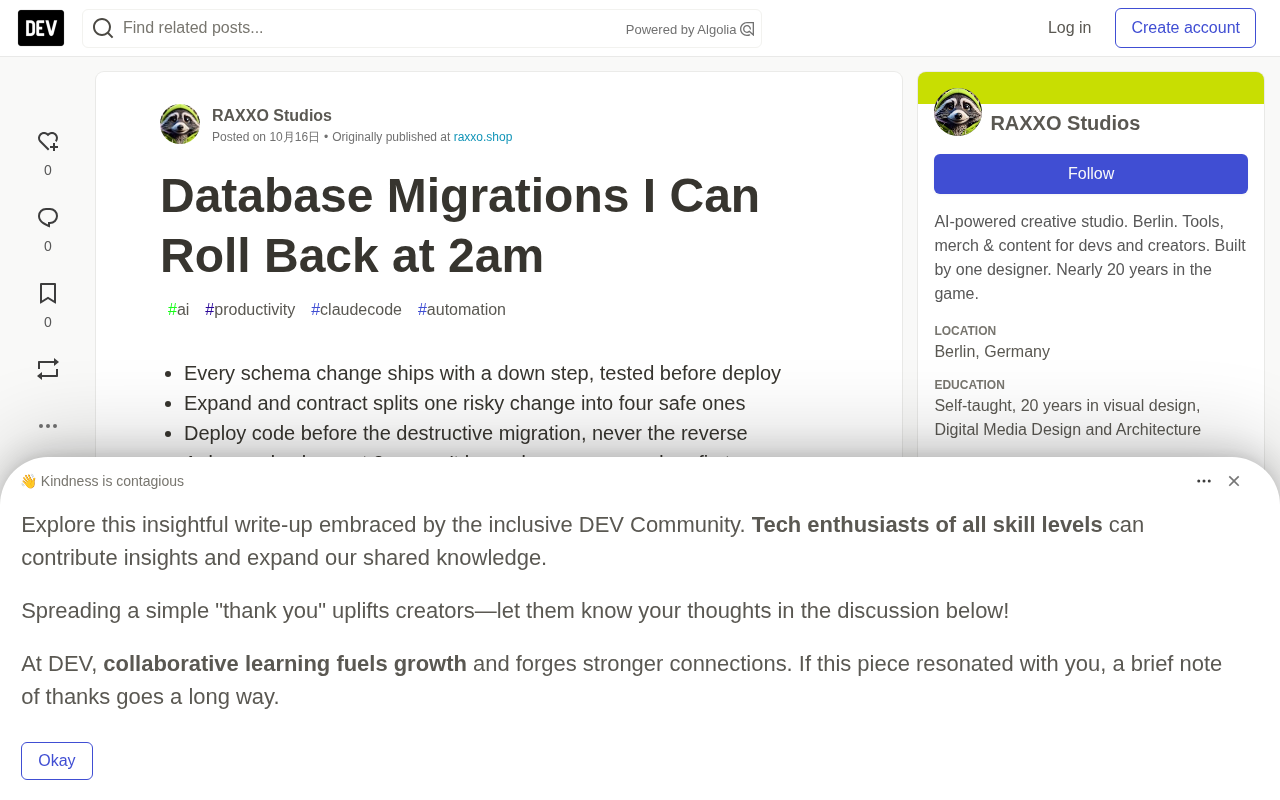1280x800 pixels.
Task: Boost the post with the repost icon
Action: click(48, 369)
